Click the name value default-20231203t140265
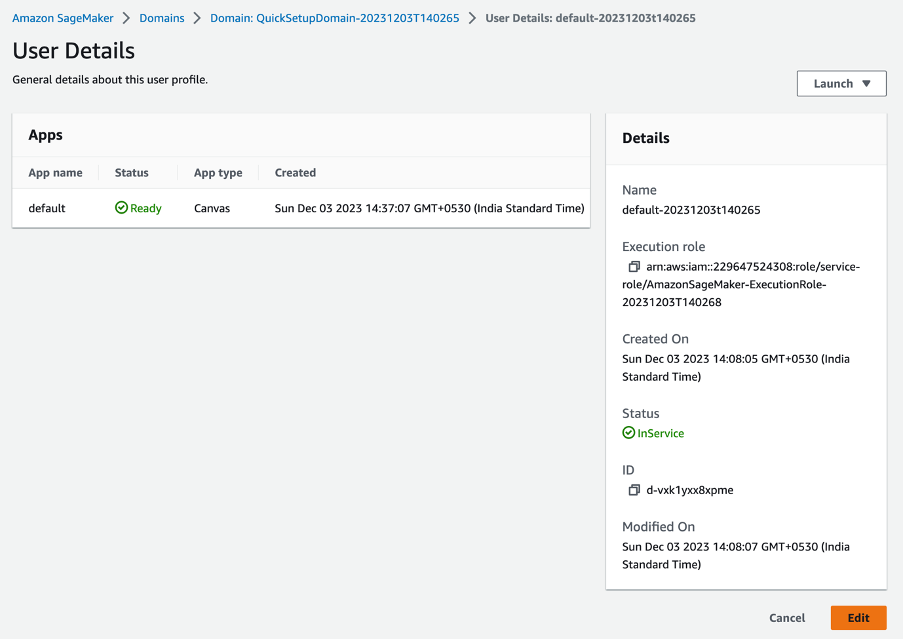The width and height of the screenshot is (904, 640). click(691, 210)
